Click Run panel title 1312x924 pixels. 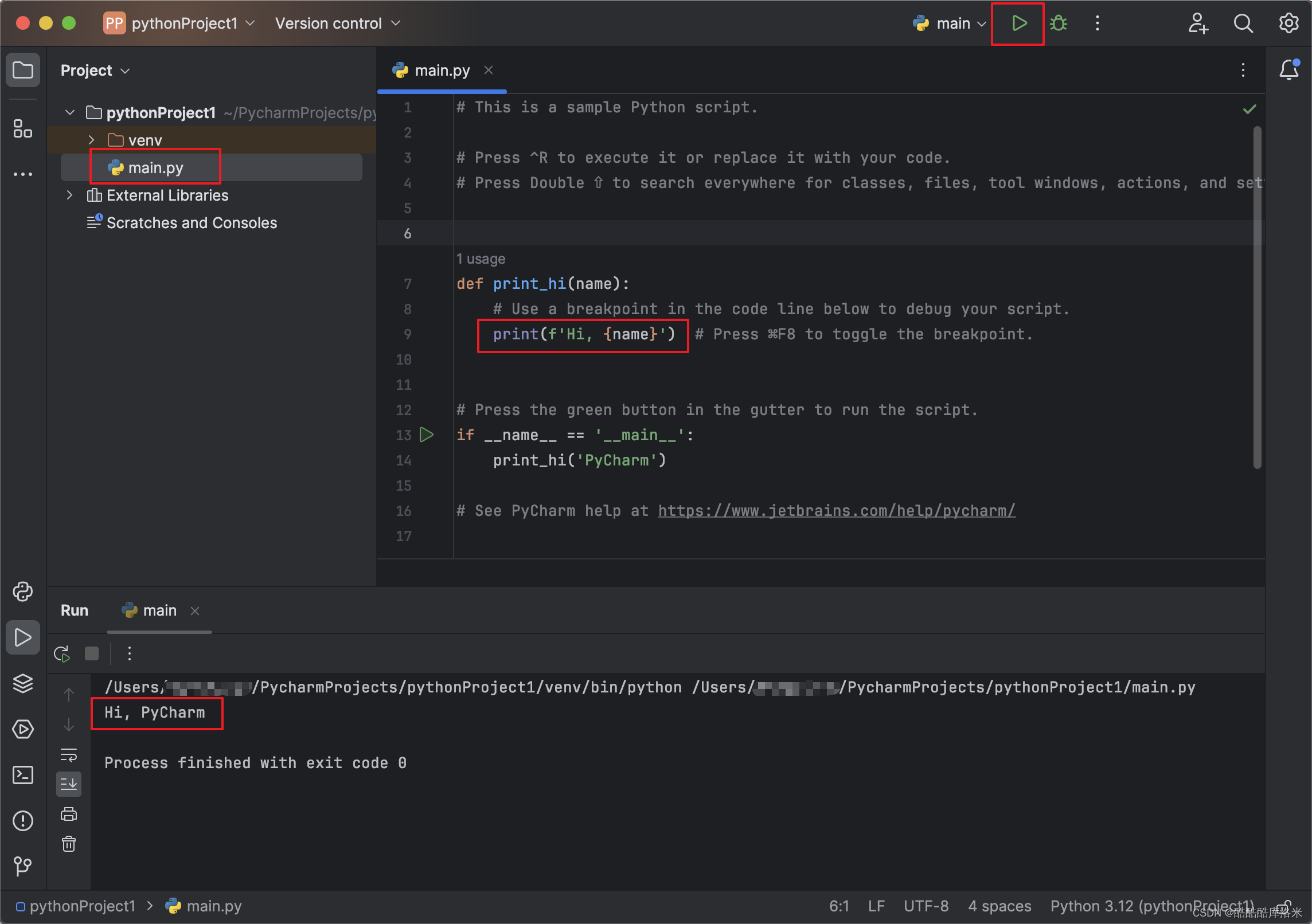tap(75, 610)
